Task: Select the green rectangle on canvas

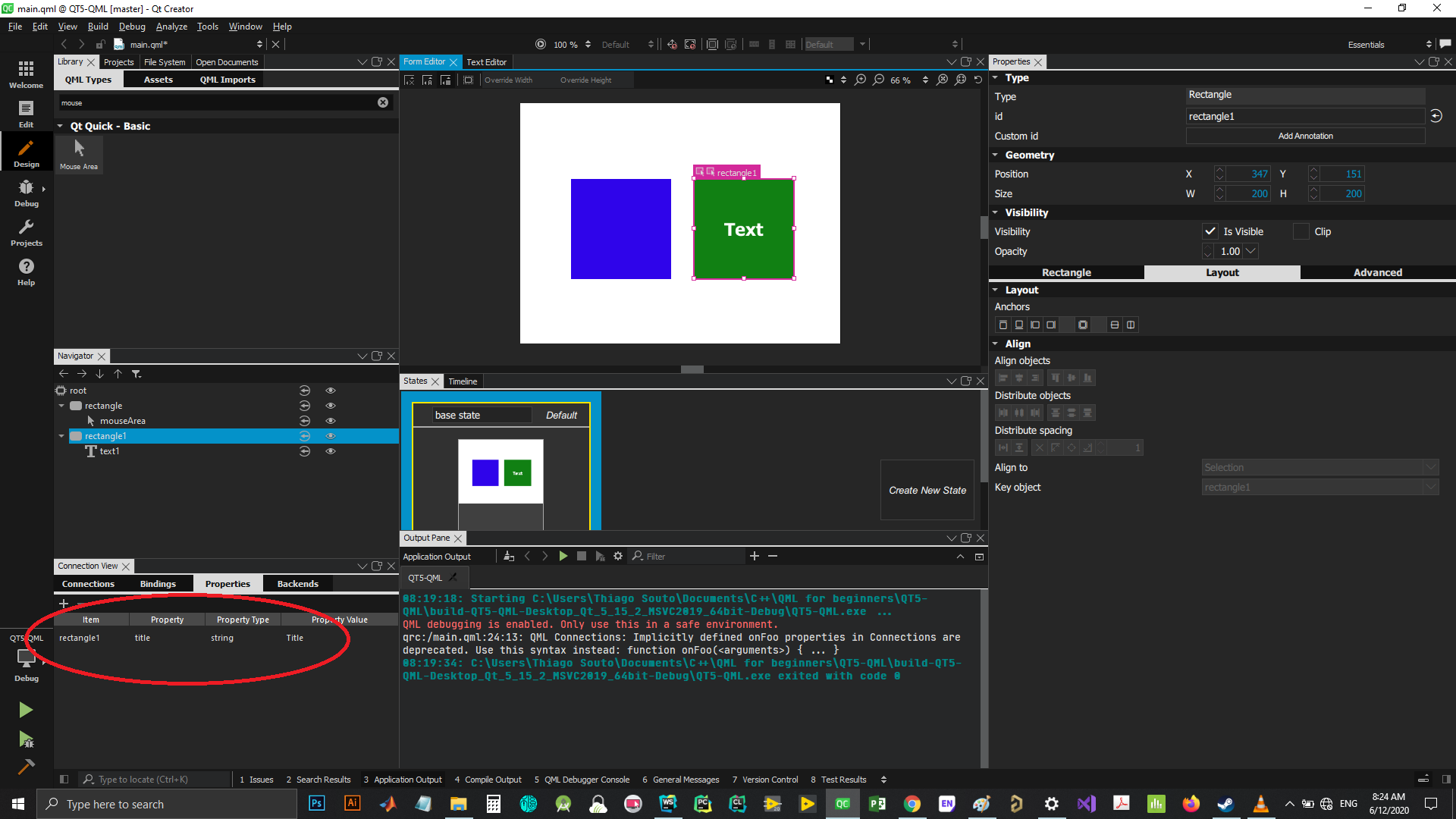Action: pos(743,229)
